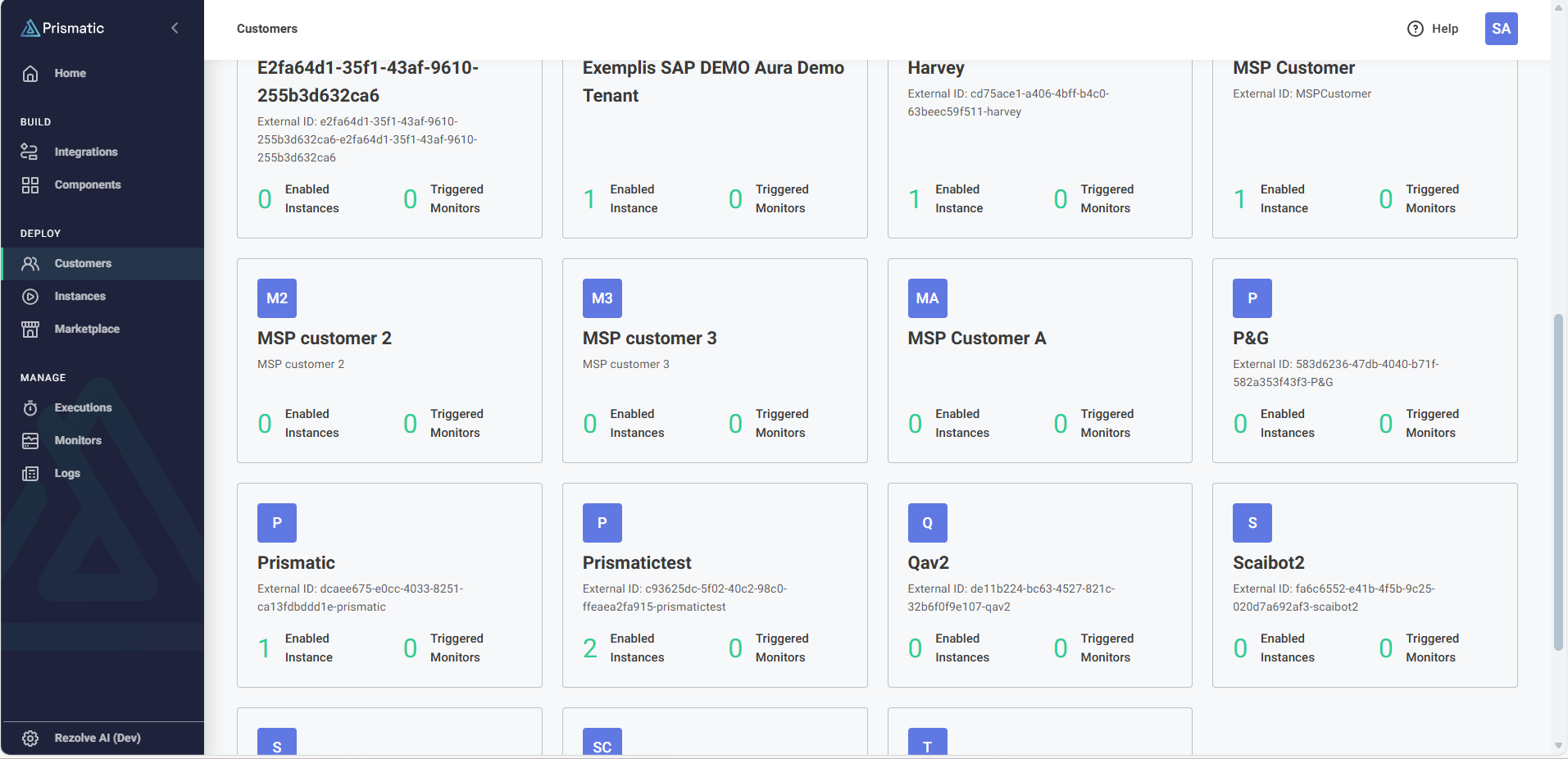Open Marketplace storefront icon

pos(30,330)
